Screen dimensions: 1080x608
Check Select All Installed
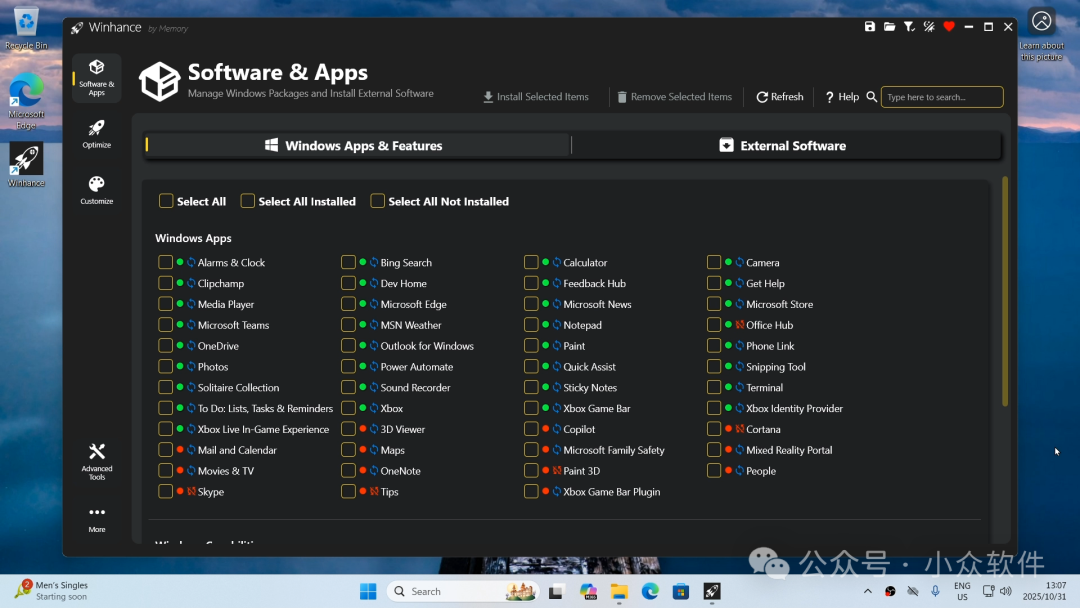click(247, 201)
